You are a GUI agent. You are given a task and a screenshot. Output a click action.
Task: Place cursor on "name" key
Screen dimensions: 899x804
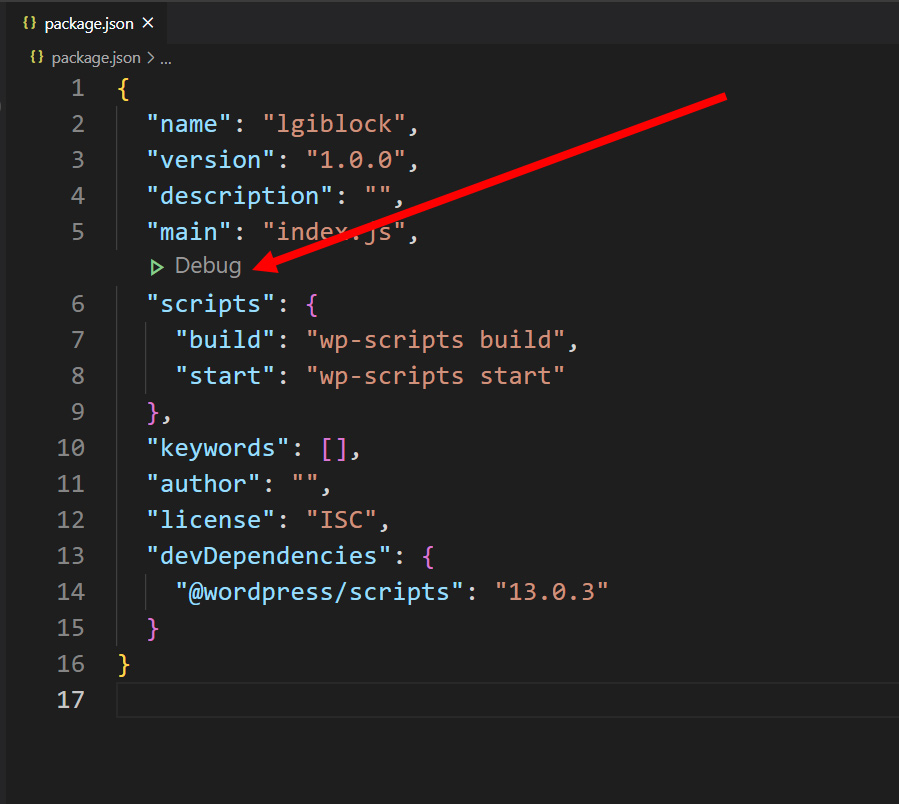[189, 124]
